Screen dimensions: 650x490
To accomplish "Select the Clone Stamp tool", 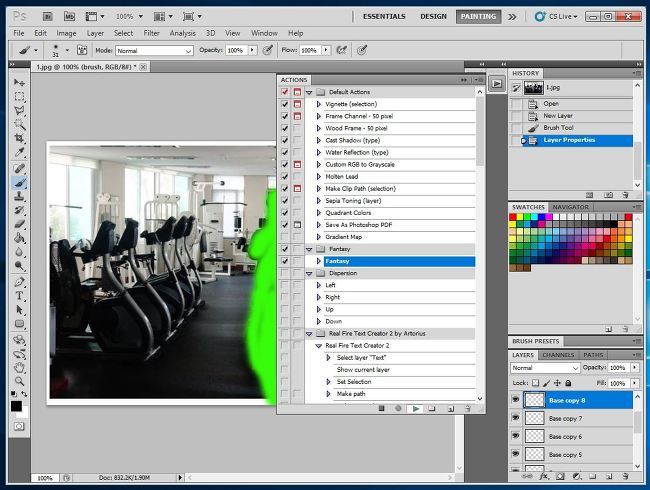I will tap(19, 196).
